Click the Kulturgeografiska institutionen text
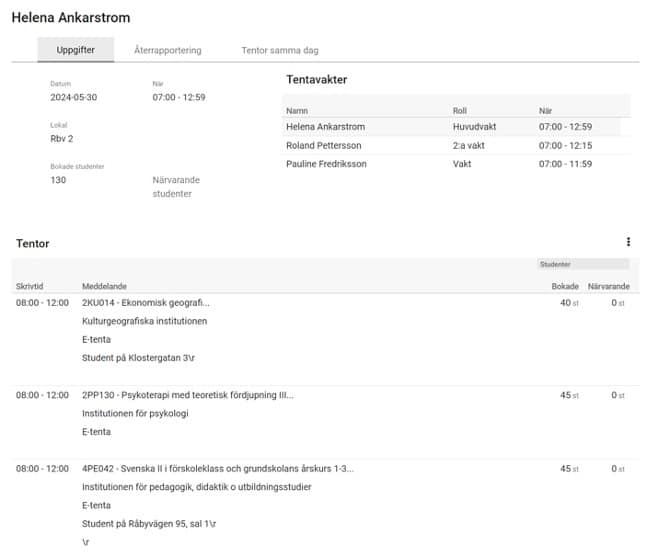Viewport: 648px width, 558px height. (144, 321)
